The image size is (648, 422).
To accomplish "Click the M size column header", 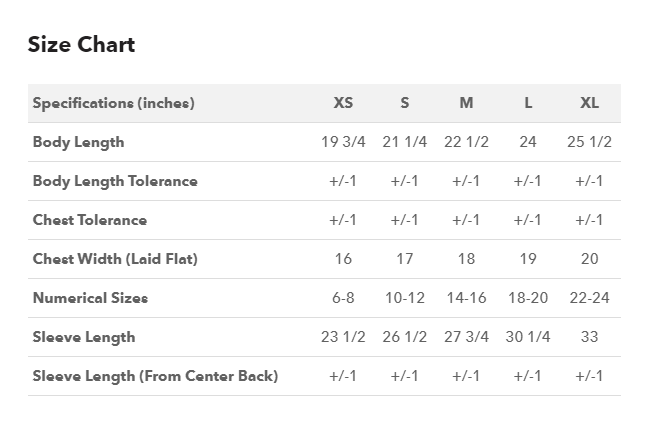I will point(466,103).
